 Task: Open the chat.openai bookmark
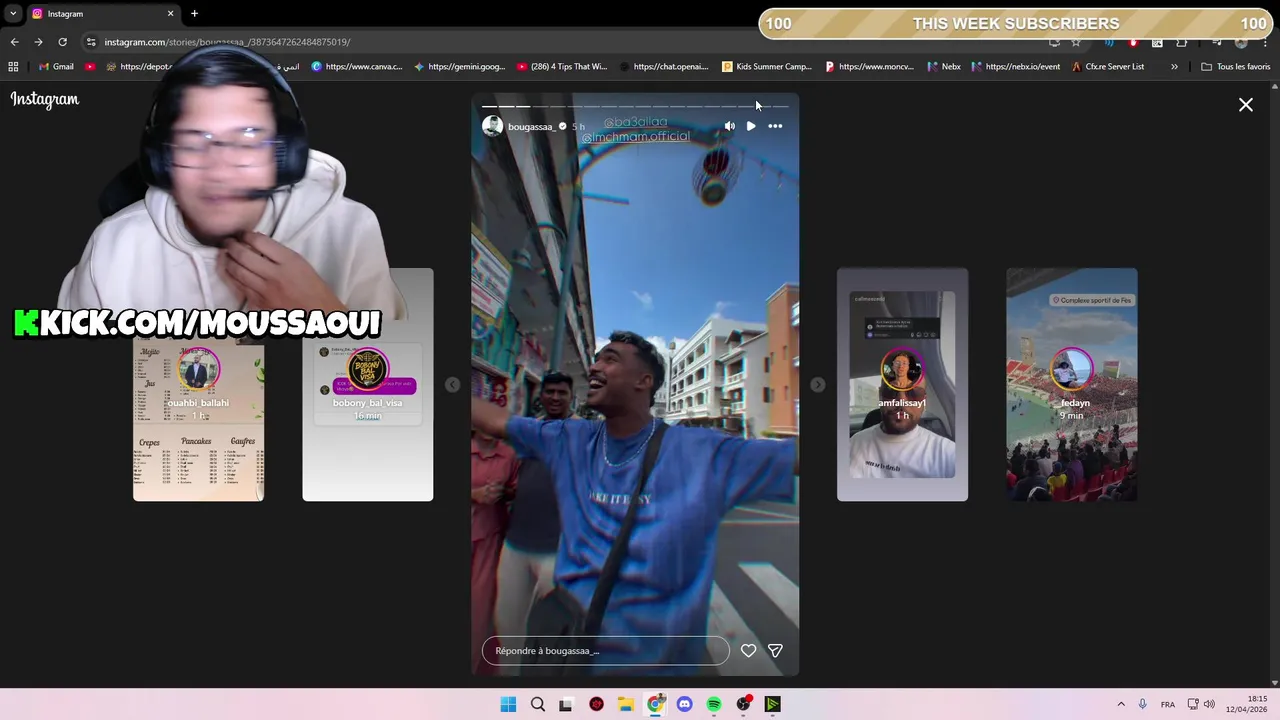click(x=665, y=67)
